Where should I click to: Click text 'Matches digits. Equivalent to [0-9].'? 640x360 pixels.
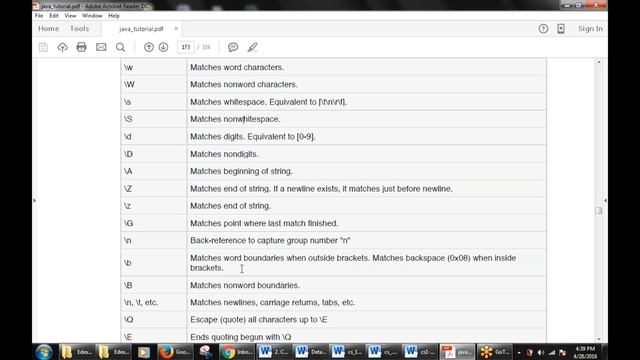[253, 137]
